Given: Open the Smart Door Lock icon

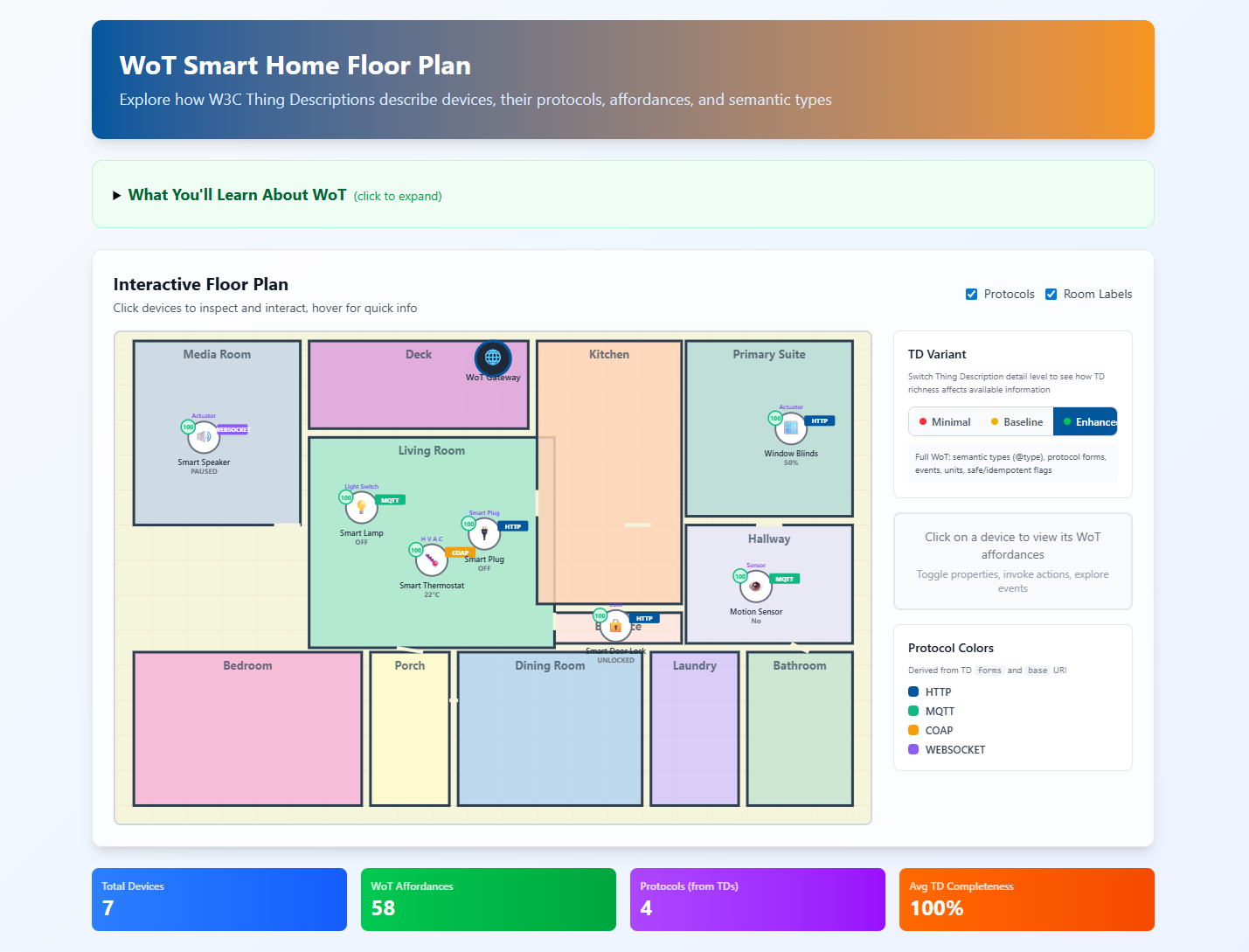Looking at the screenshot, I should [x=615, y=626].
